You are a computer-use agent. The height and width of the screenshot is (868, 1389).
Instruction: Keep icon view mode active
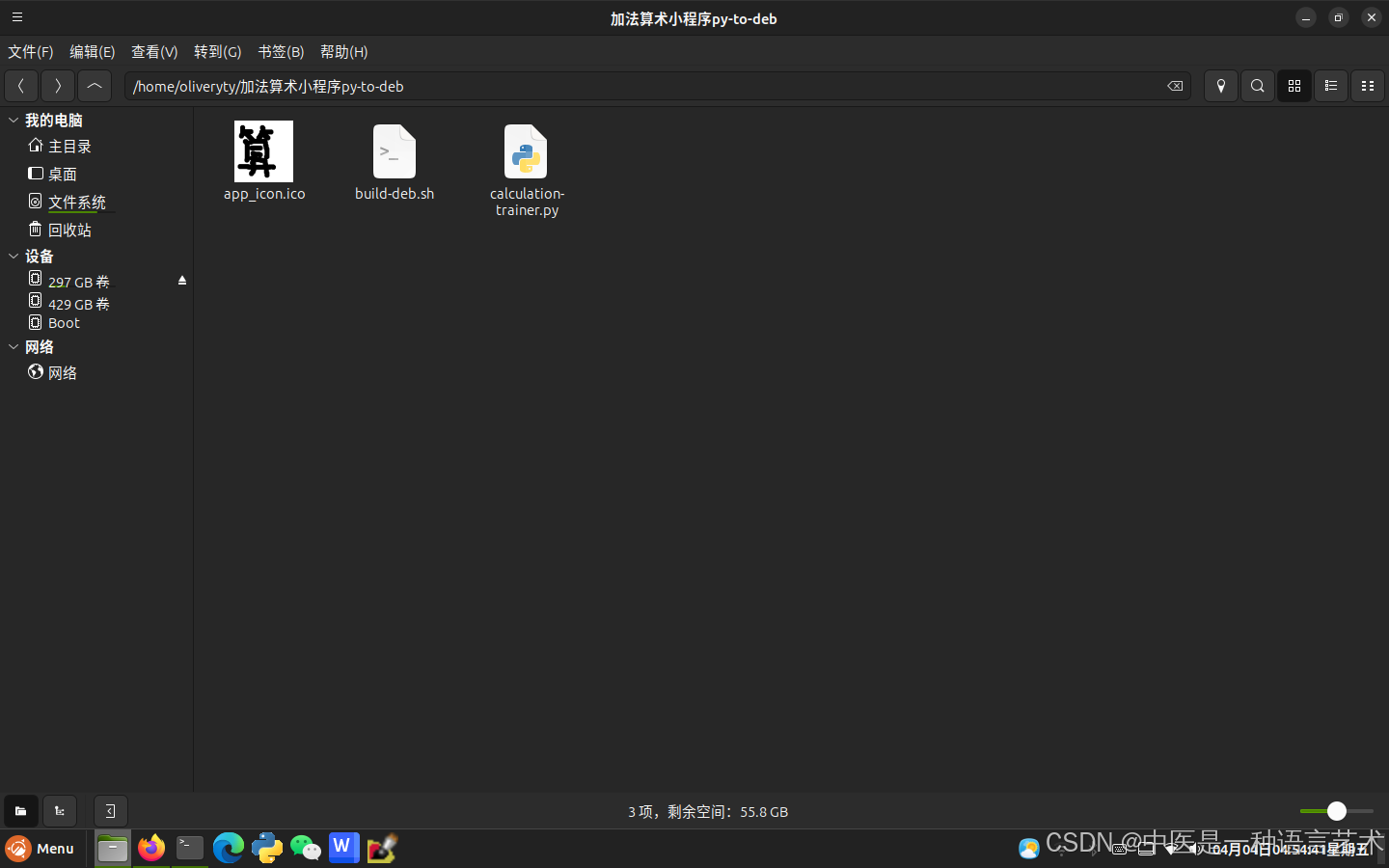1294,86
